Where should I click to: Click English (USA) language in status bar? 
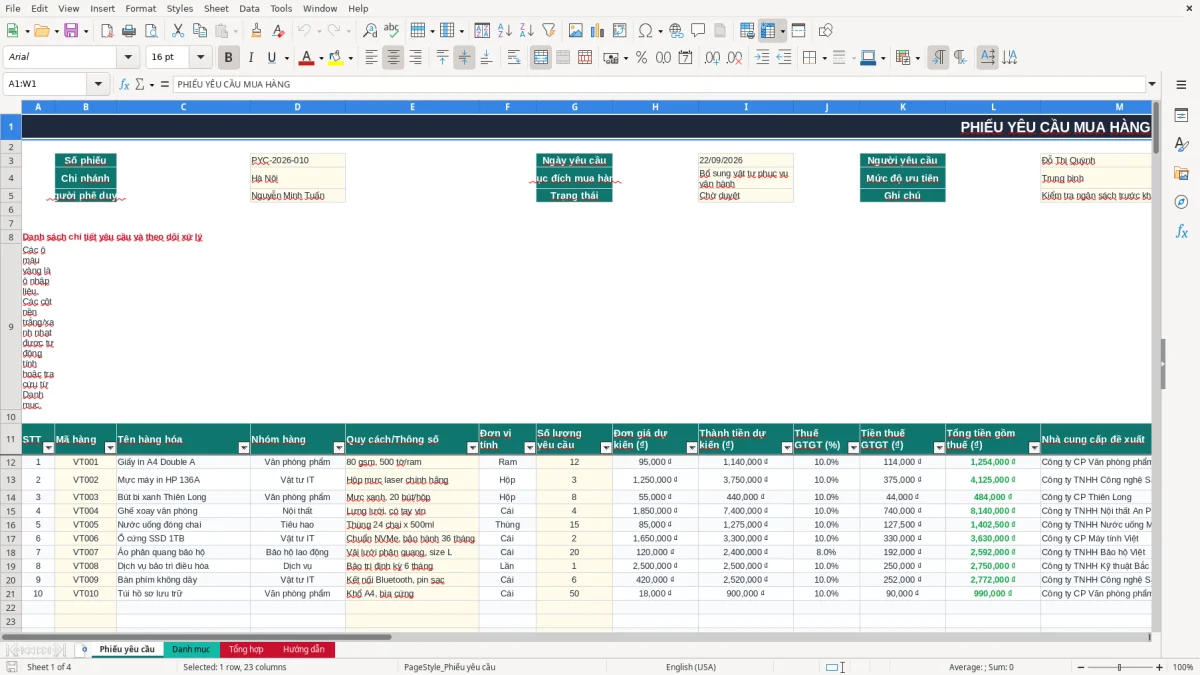coord(691,667)
